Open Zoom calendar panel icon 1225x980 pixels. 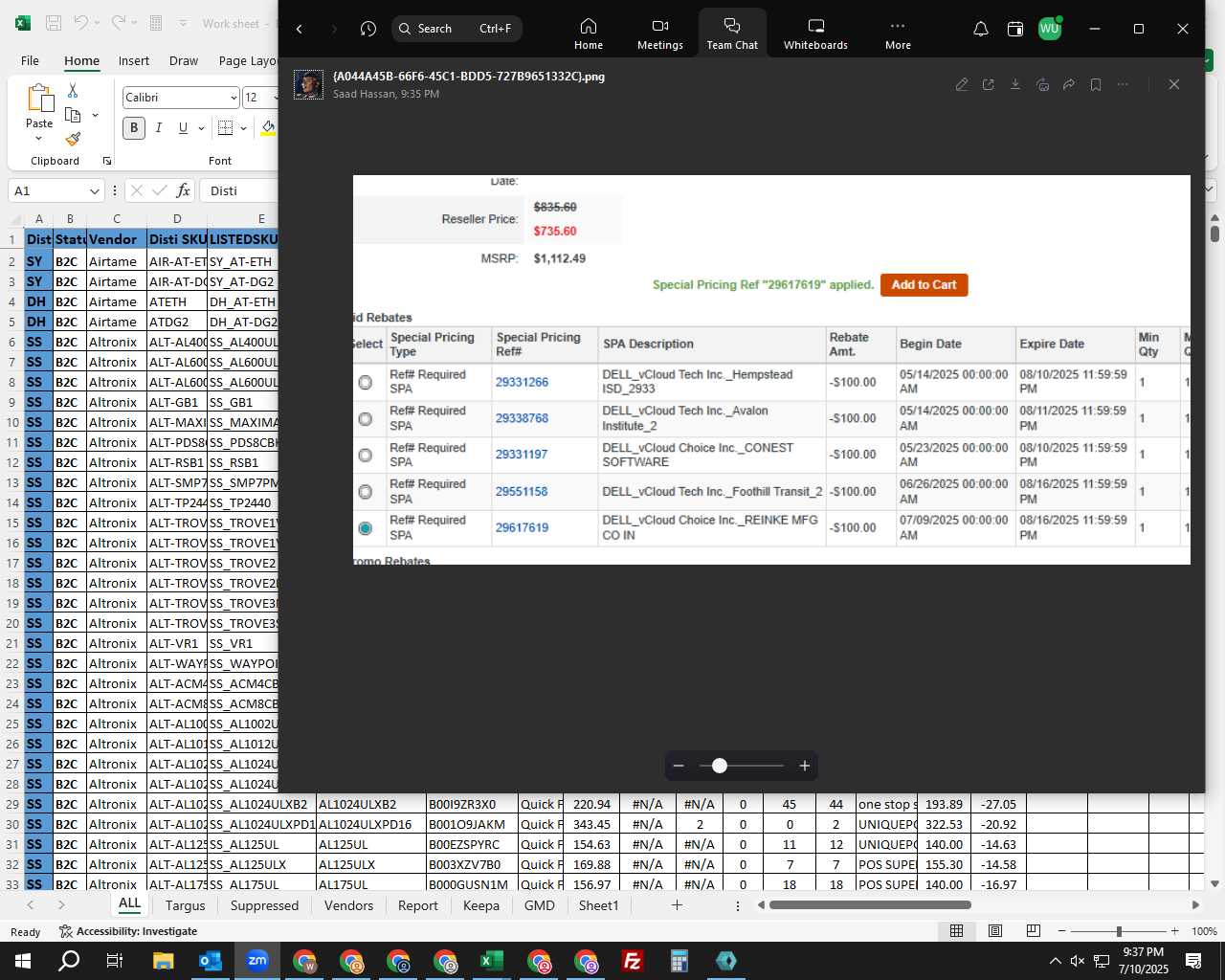(x=1015, y=29)
